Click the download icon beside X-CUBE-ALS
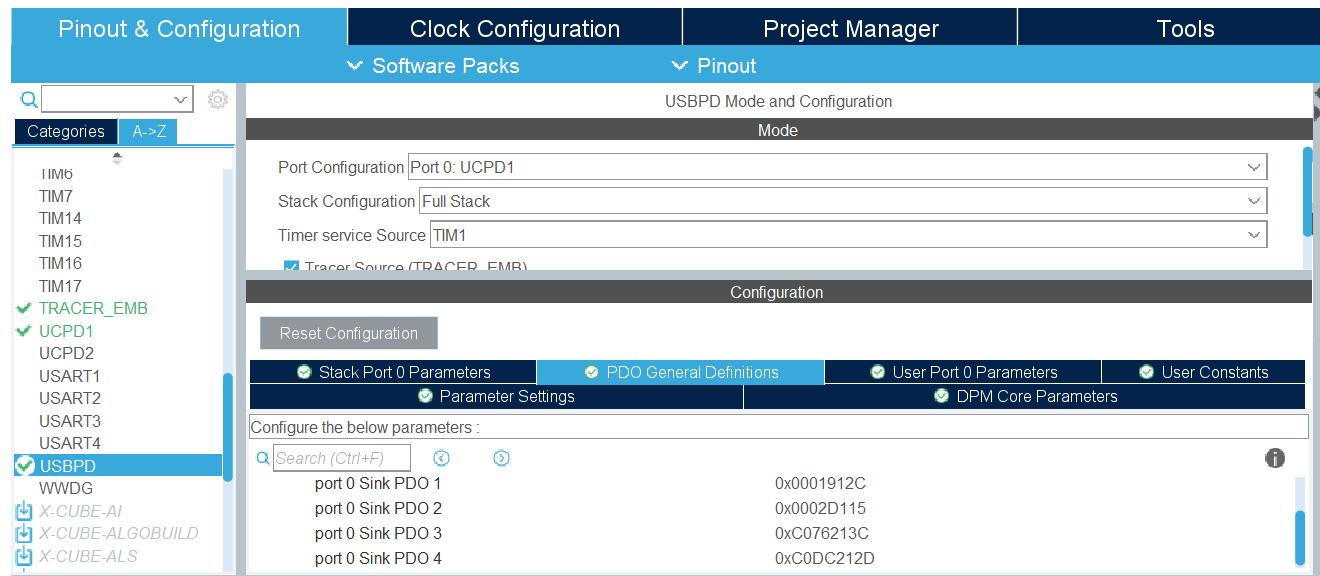Image resolution: width=1320 pixels, height=576 pixels. pyautogui.click(x=22, y=556)
